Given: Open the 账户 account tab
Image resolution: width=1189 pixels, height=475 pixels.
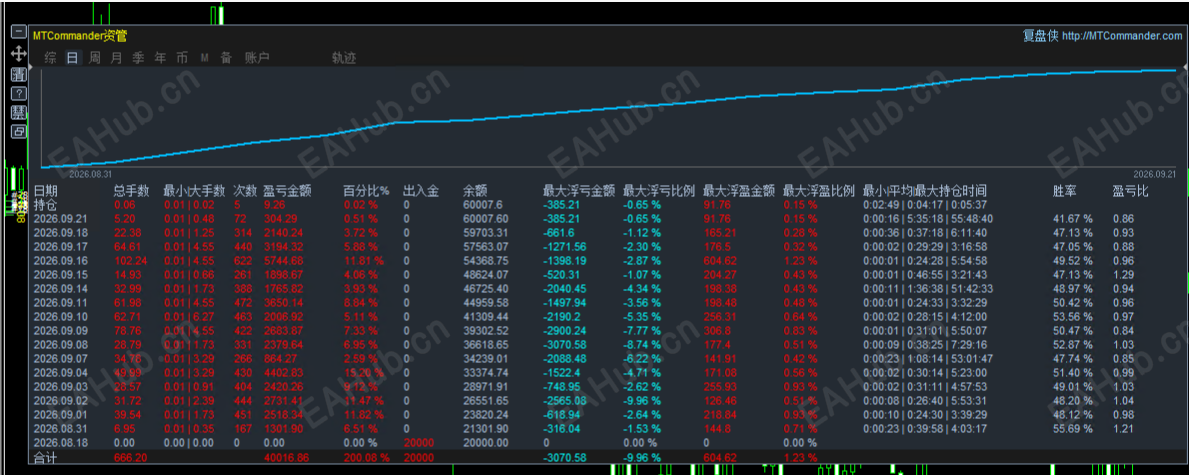Looking at the screenshot, I should 257,58.
